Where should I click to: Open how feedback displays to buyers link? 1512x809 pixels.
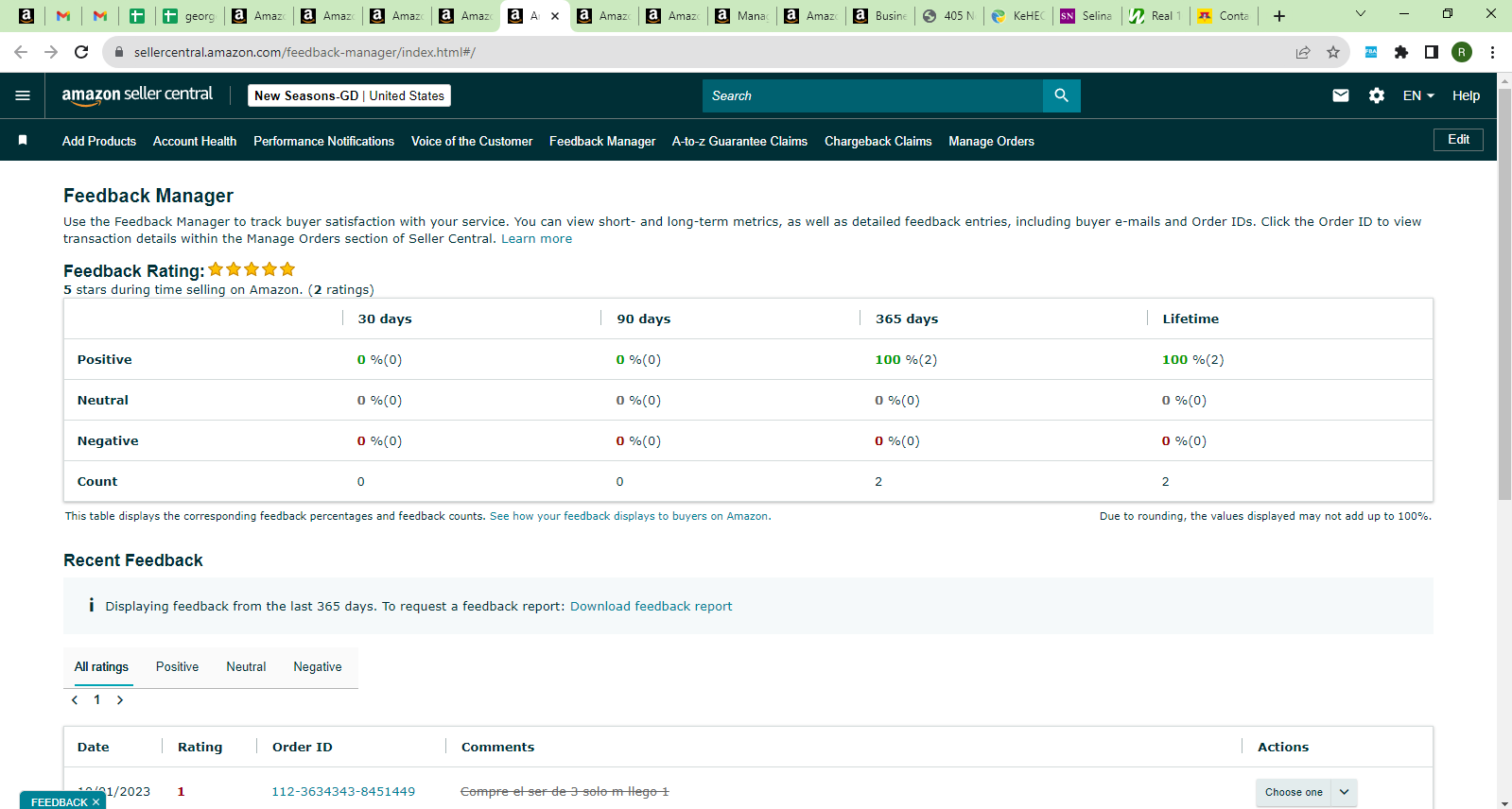click(630, 516)
